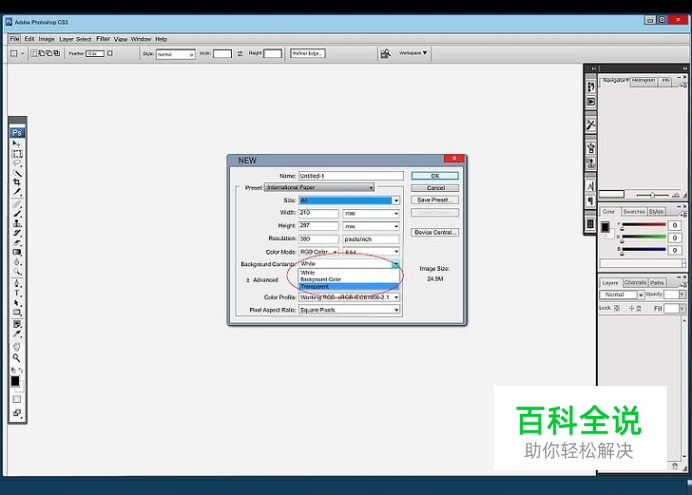Viewport: 692px width, 495px height.
Task: Collapse the Advanced section in New dialog
Action: pyautogui.click(x=248, y=280)
